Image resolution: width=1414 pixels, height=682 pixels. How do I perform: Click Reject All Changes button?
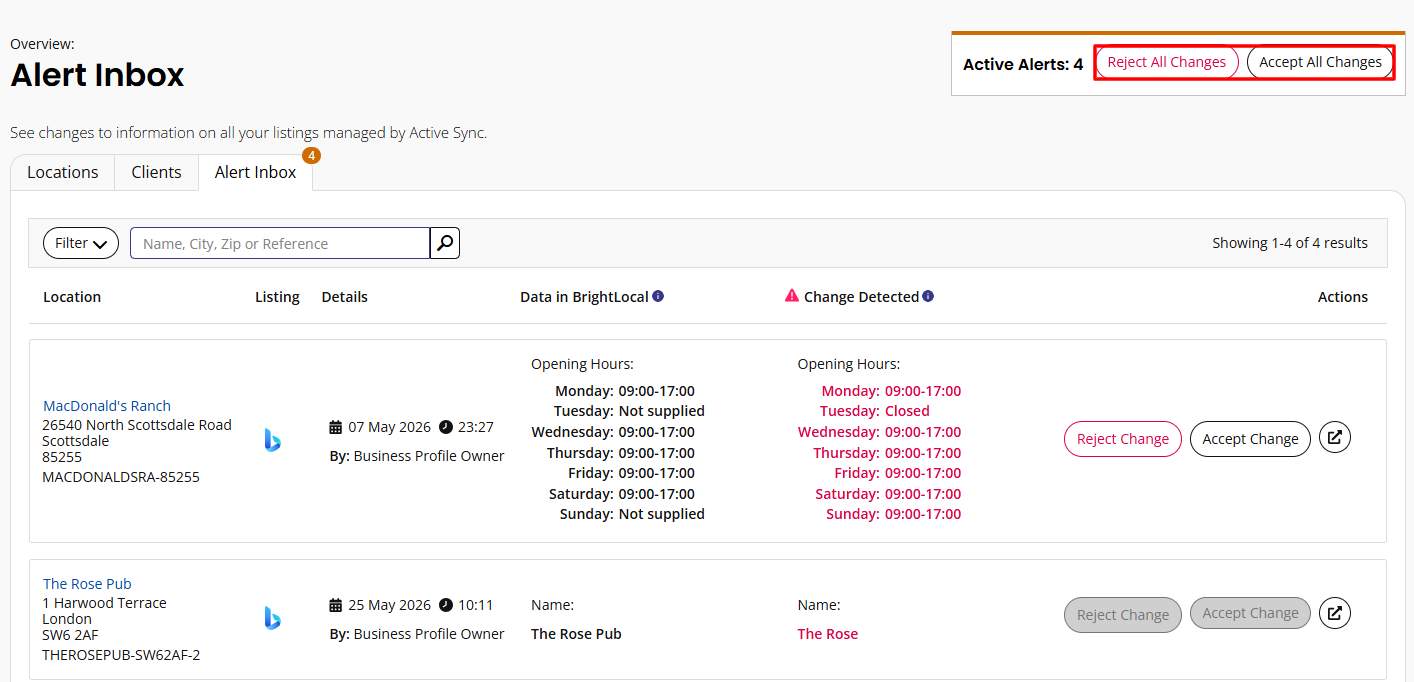pos(1167,62)
